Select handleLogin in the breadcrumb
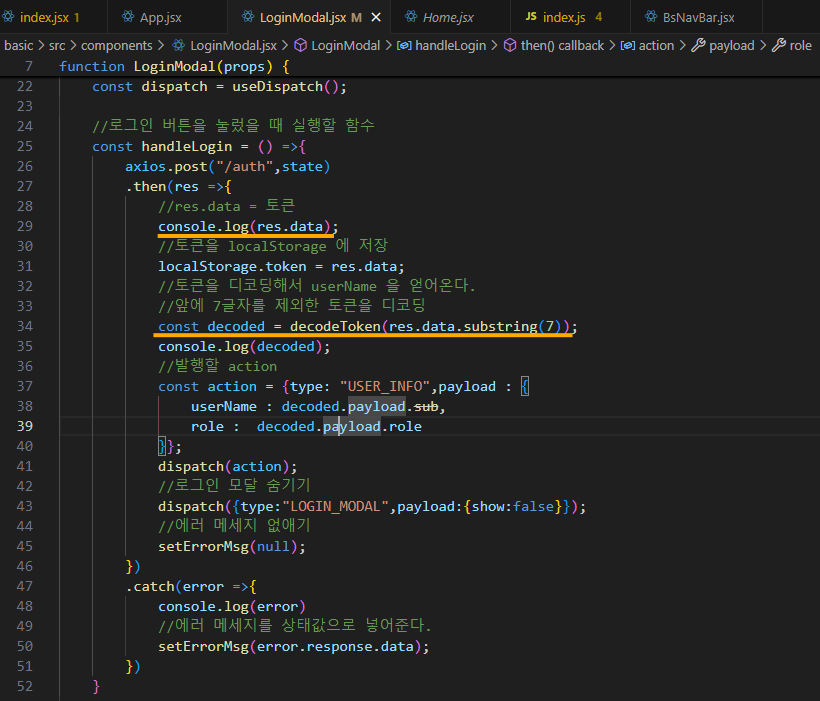Viewport: 820px width, 701px height. coord(442,46)
